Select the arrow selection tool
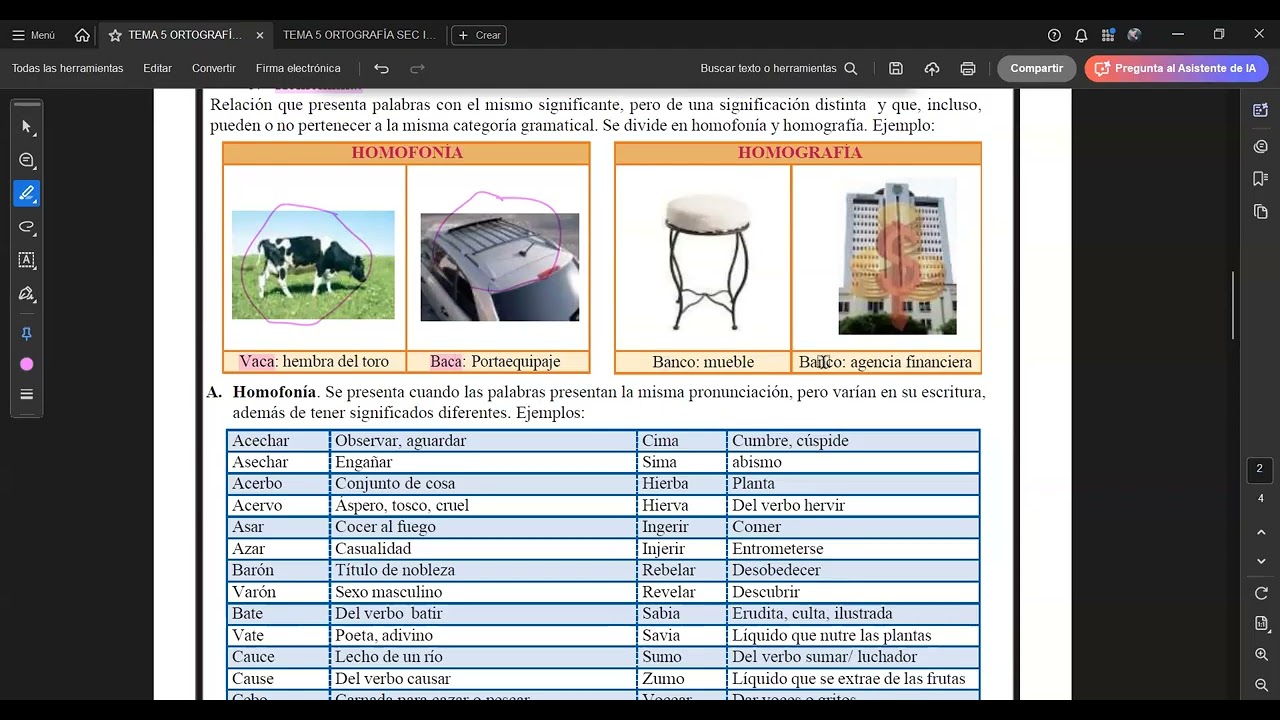This screenshot has width=1280, height=720. [27, 127]
